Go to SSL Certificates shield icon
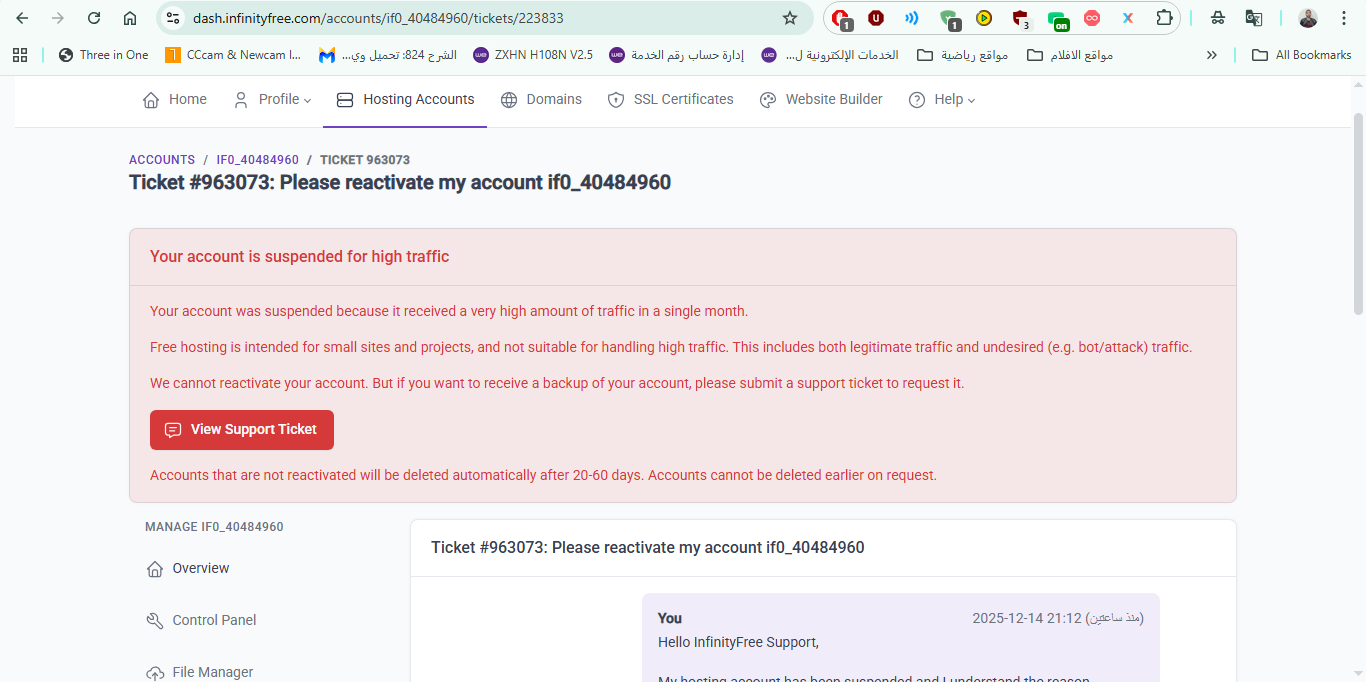Viewport: 1366px width, 682px height. (616, 100)
